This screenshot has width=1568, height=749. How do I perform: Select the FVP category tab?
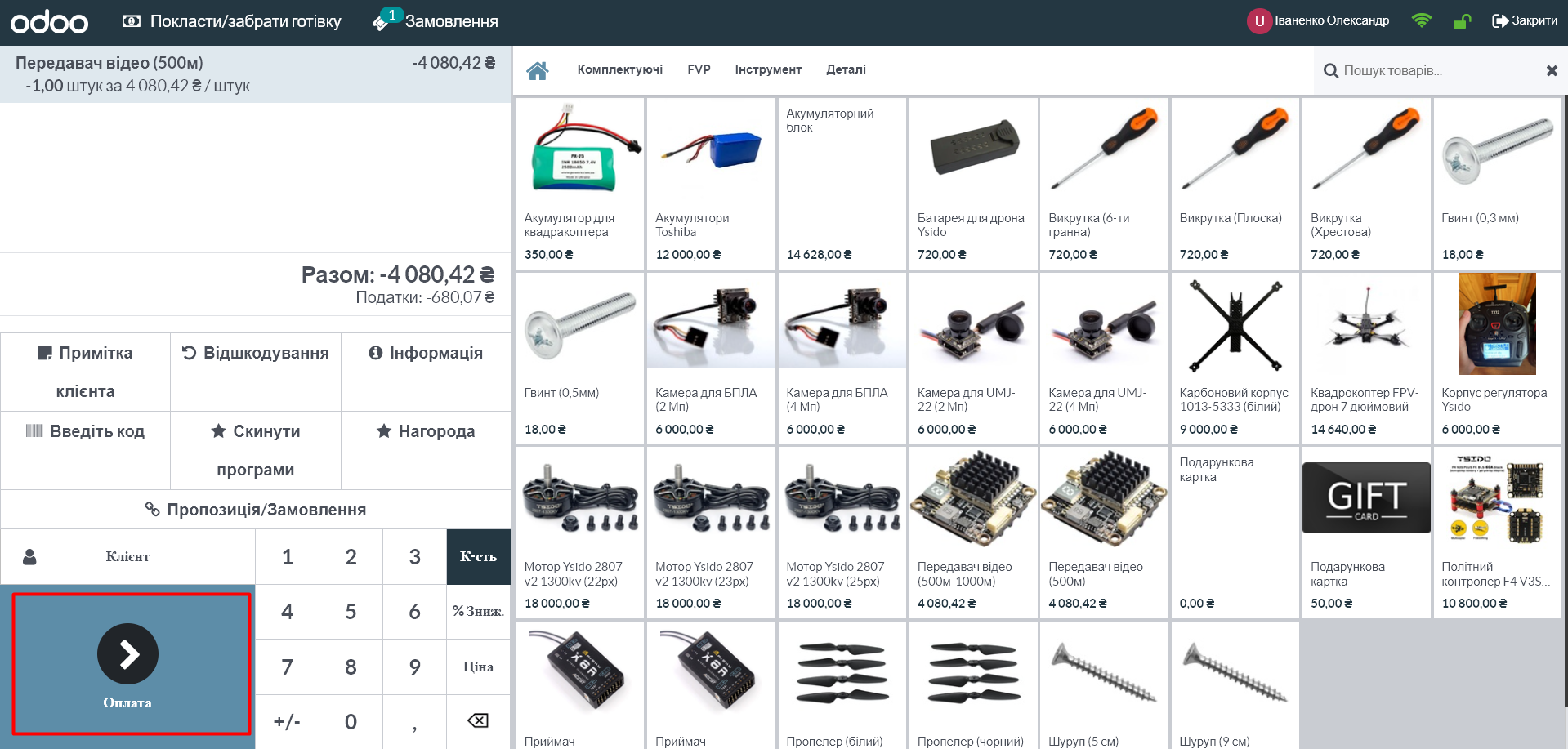tap(699, 70)
